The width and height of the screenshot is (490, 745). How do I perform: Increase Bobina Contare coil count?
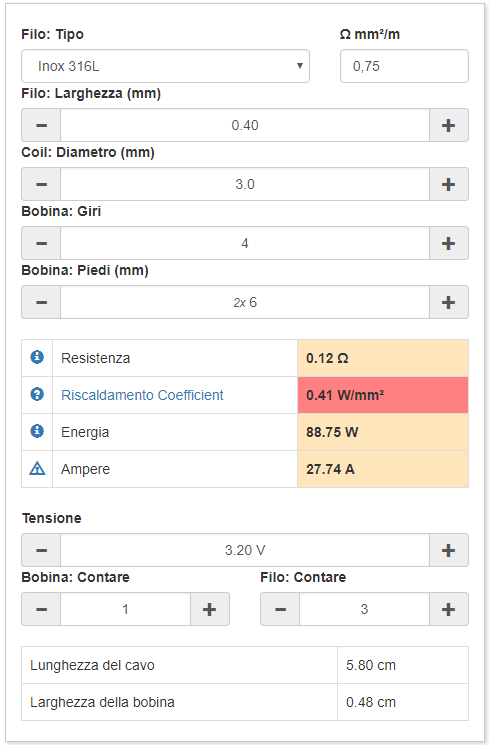pyautogui.click(x=210, y=609)
